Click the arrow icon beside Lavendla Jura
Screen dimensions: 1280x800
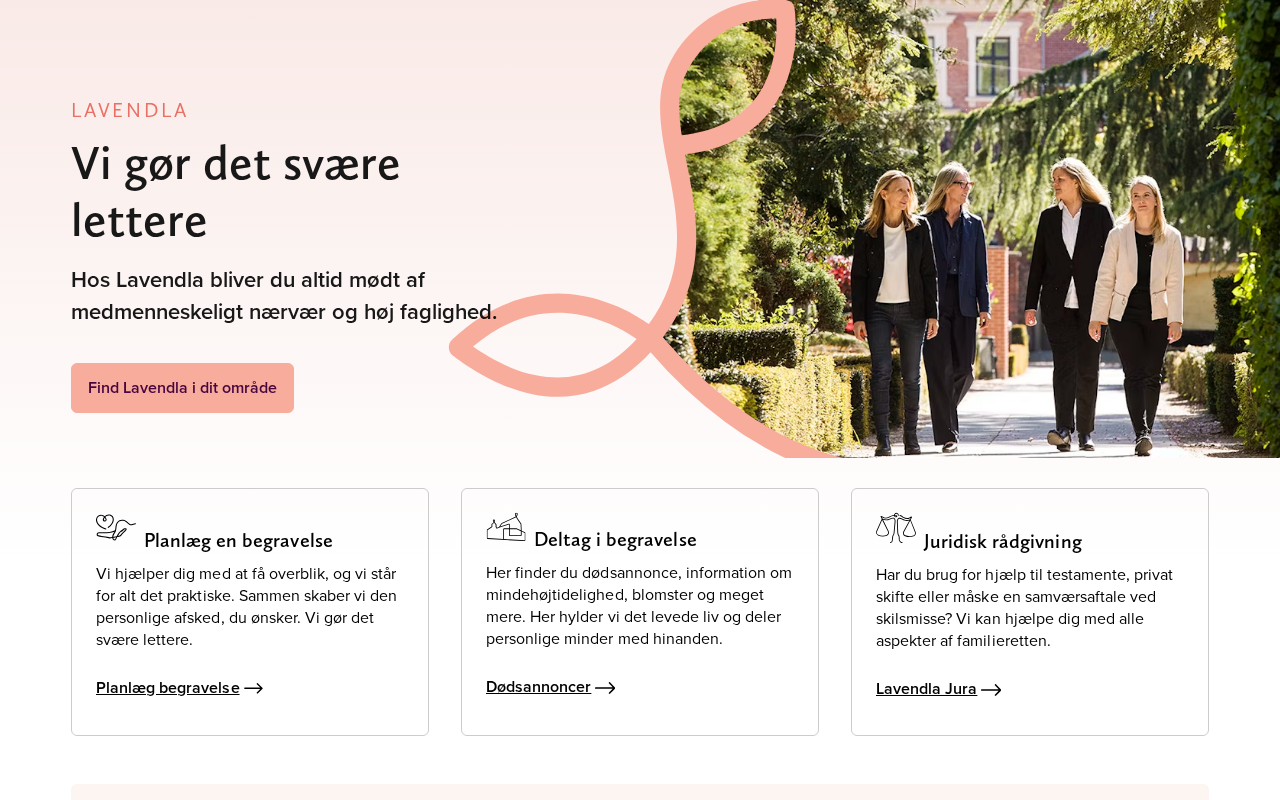(991, 689)
